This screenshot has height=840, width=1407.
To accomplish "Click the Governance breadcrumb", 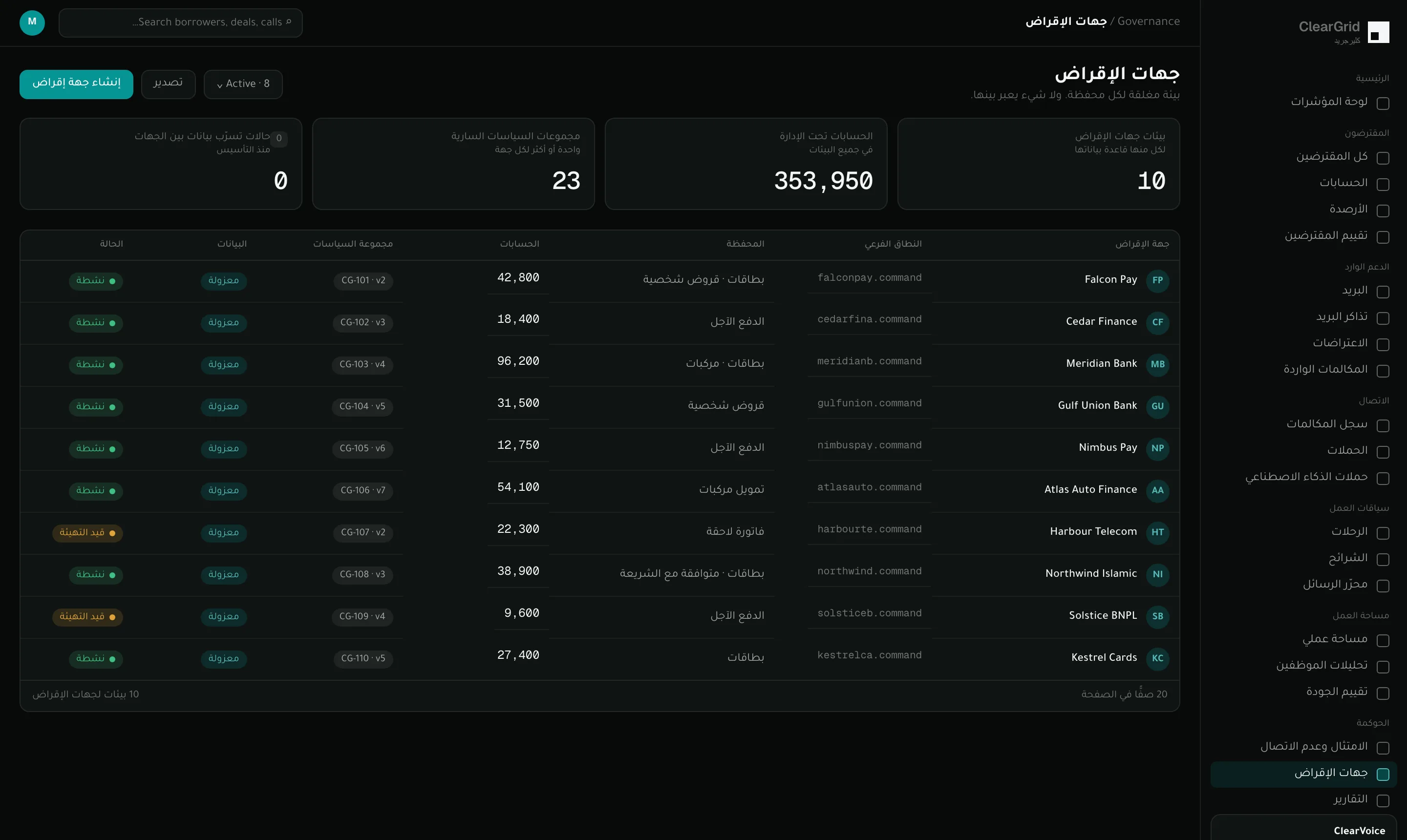I will pyautogui.click(x=1148, y=21).
